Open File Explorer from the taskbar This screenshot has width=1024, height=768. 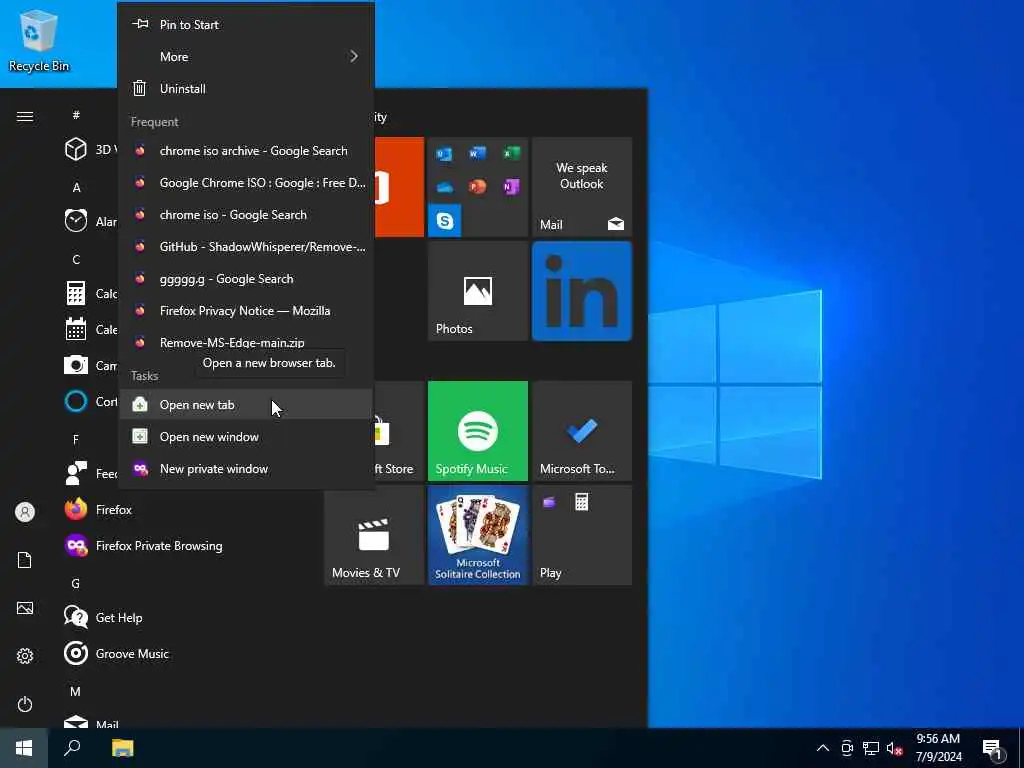[122, 748]
